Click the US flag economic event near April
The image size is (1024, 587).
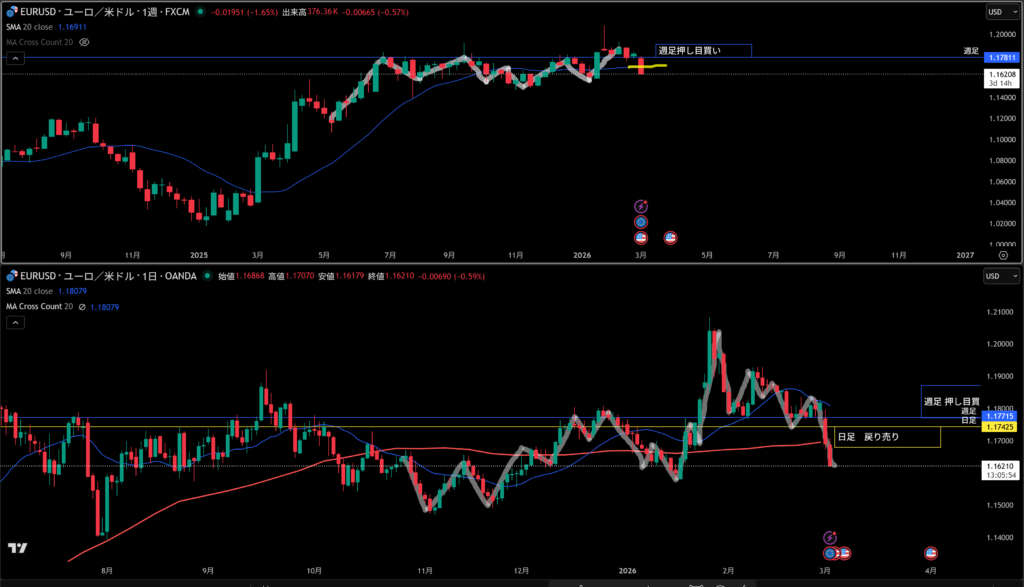(x=930, y=553)
